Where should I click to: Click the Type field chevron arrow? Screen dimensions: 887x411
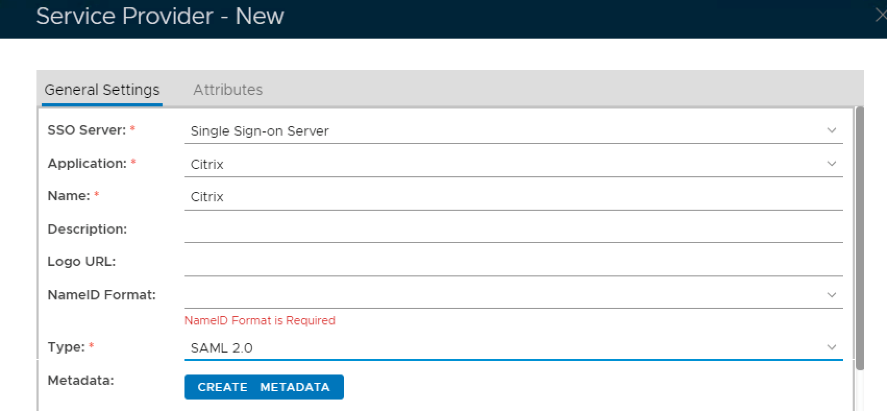click(x=831, y=347)
